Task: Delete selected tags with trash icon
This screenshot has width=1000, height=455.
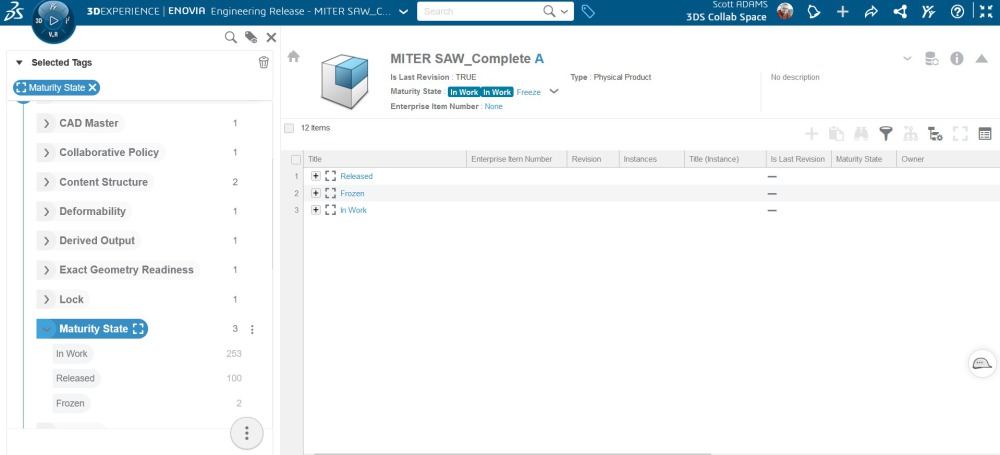Action: coord(263,63)
